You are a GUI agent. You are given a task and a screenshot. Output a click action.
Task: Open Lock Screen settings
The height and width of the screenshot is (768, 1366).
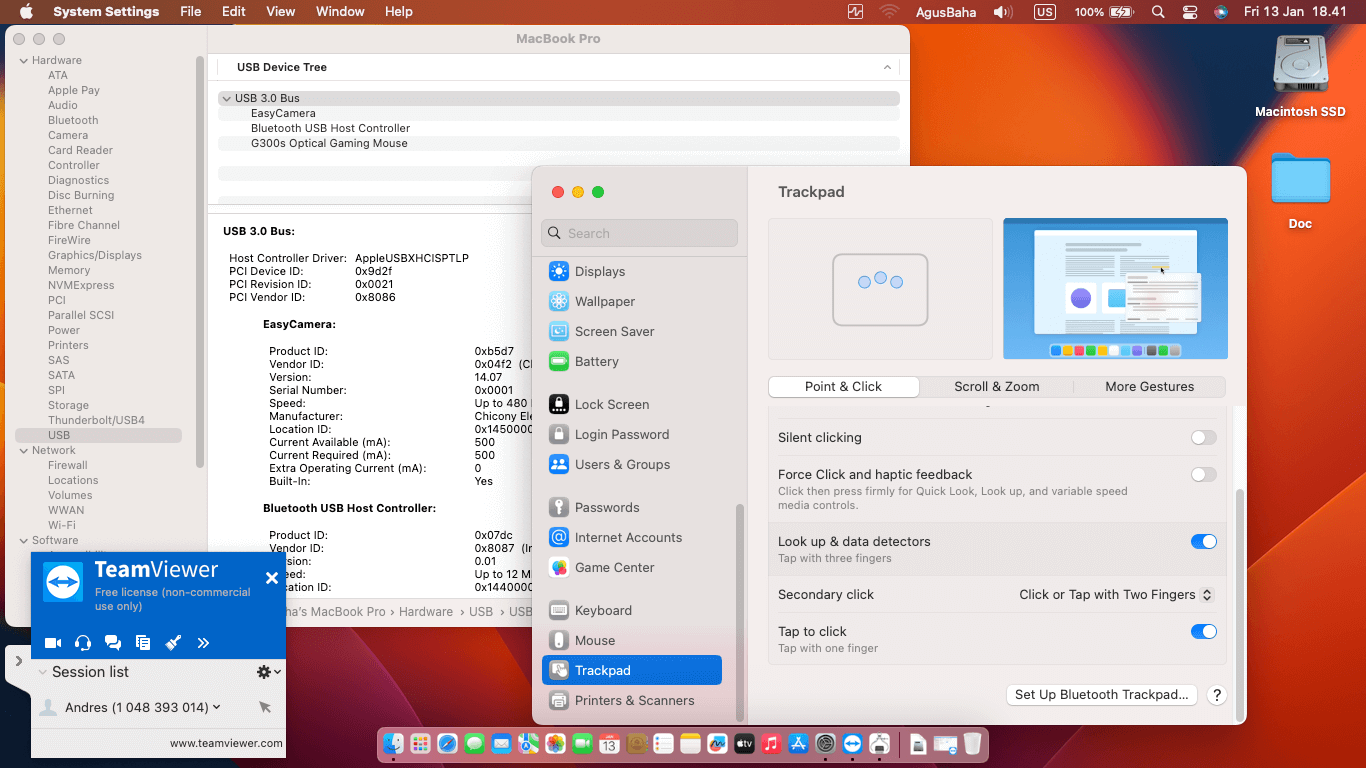[631, 404]
